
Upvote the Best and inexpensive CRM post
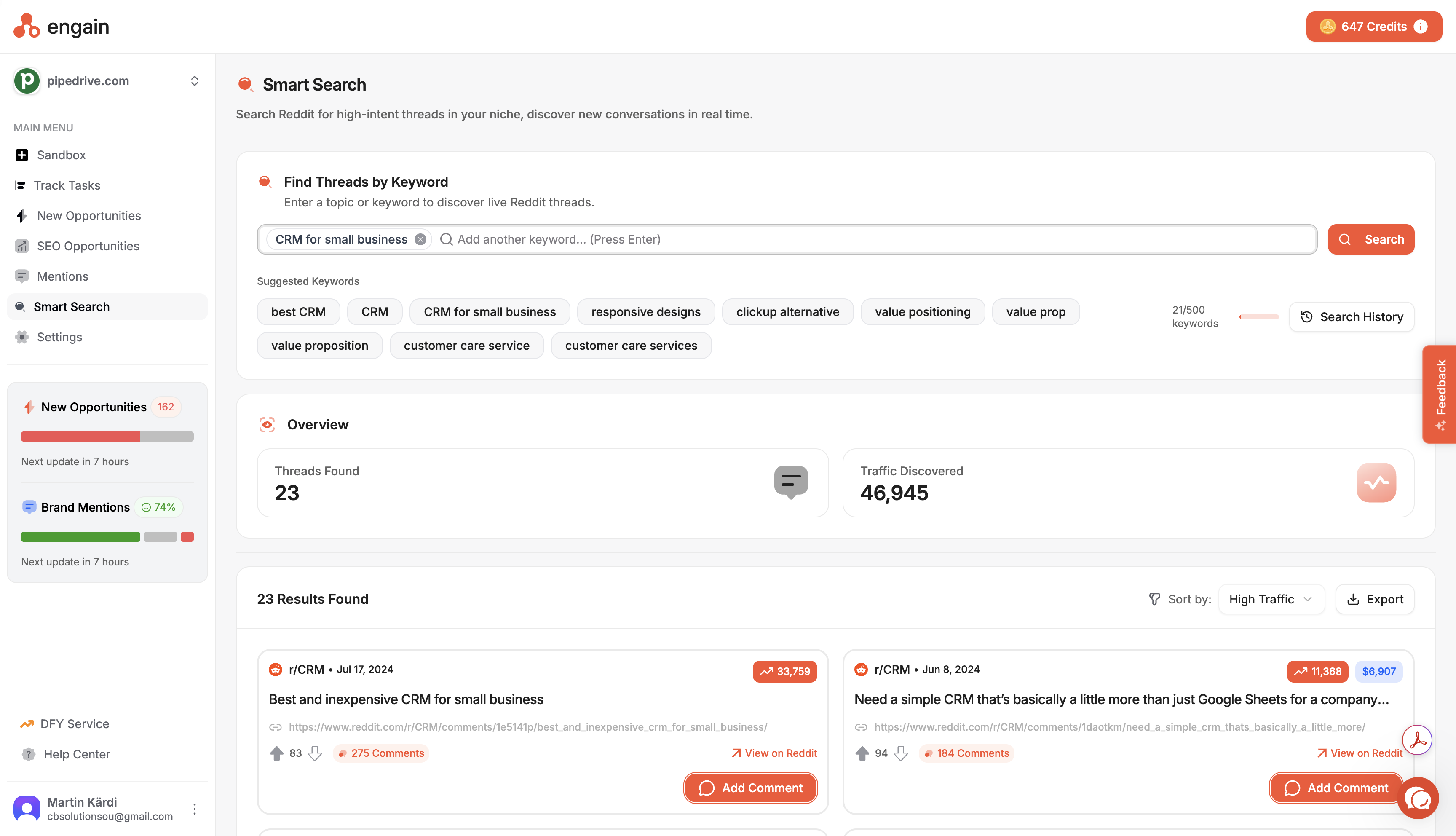click(x=277, y=753)
